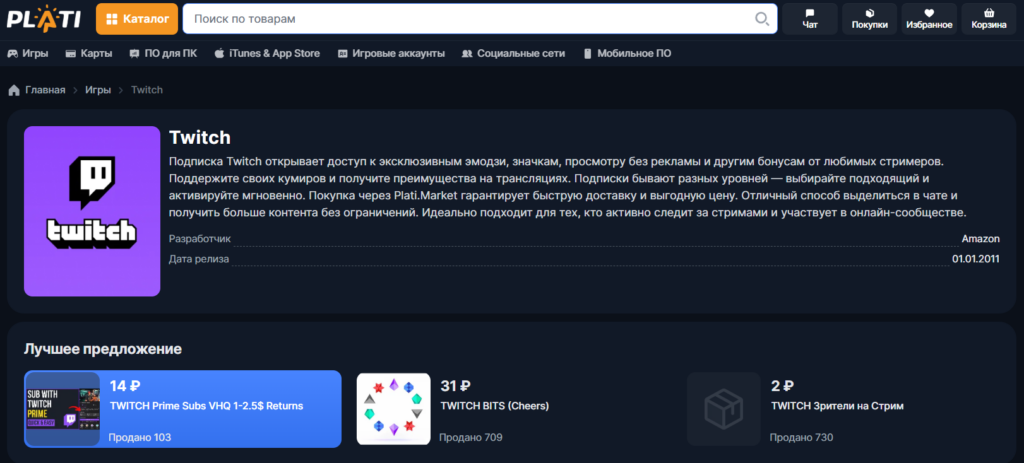Go to Игры breadcrumb link
Screen dimensions: 1024x463
[x=98, y=90]
